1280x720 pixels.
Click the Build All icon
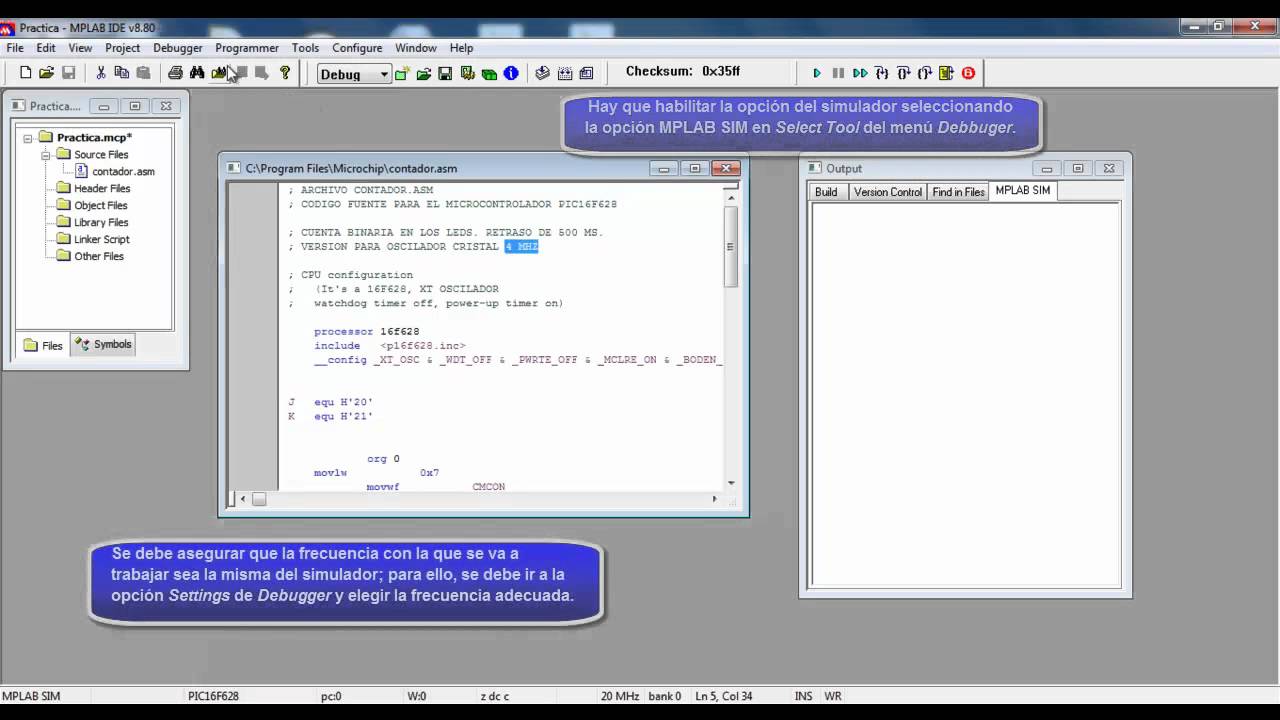point(565,74)
